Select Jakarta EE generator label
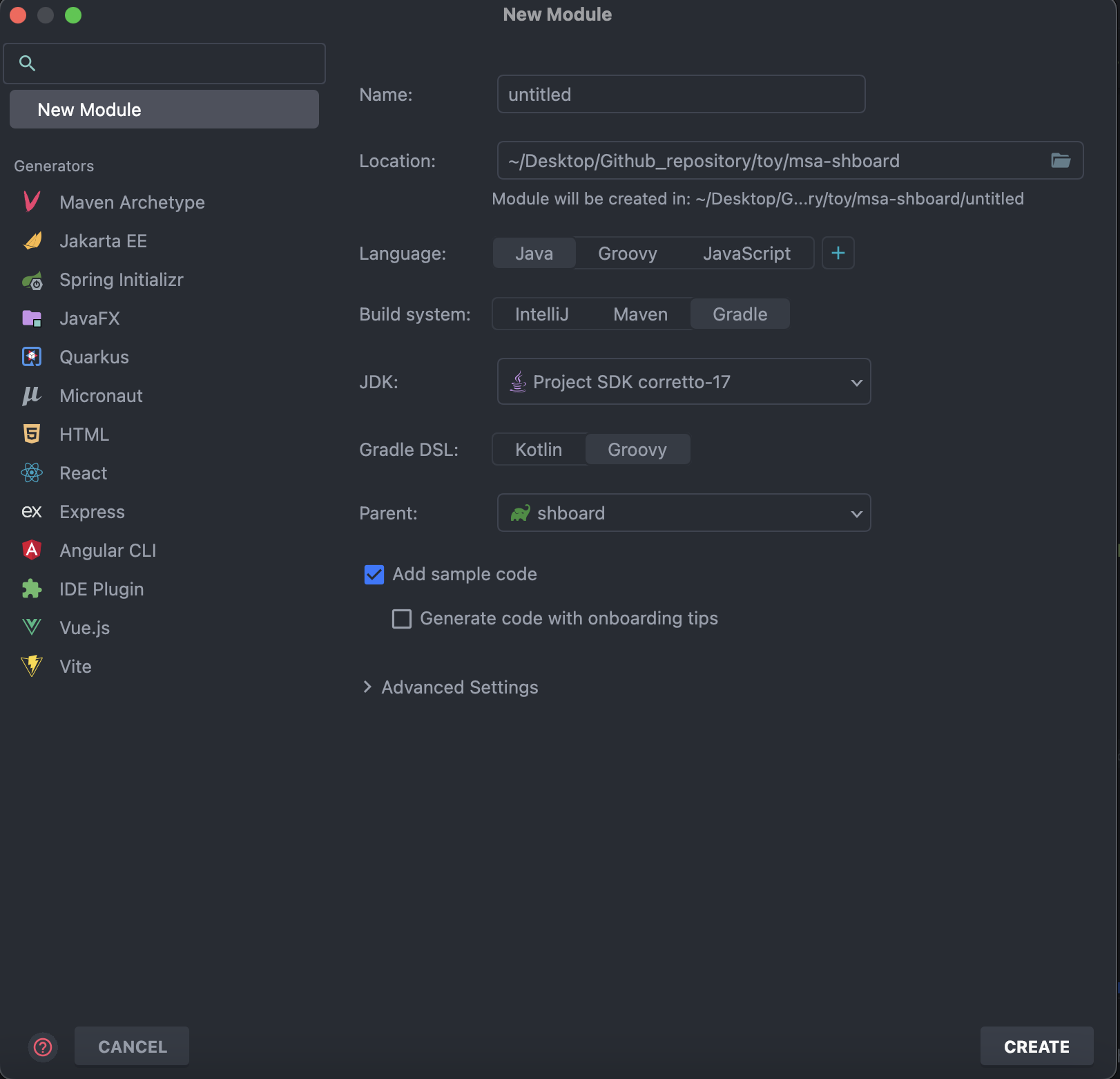Viewport: 1120px width, 1079px height. (x=103, y=241)
